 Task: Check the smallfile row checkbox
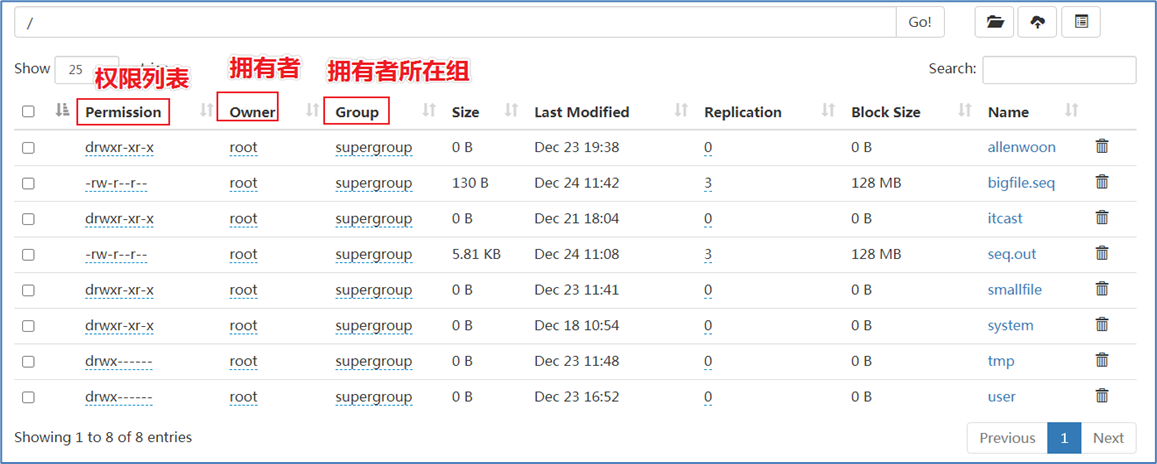pyautogui.click(x=28, y=290)
